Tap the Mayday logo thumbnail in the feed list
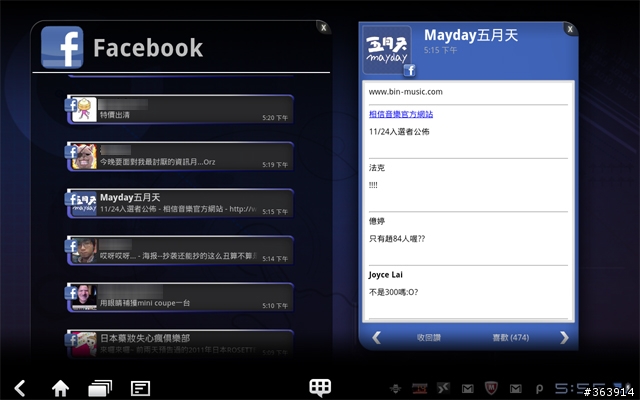The height and width of the screenshot is (400, 640). coord(84,203)
